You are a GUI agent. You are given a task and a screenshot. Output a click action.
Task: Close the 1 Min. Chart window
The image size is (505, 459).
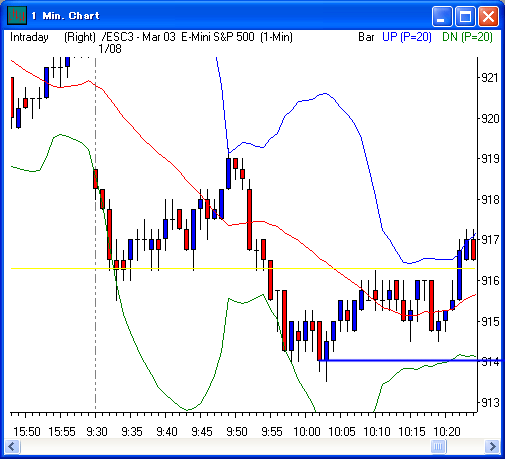click(488, 16)
